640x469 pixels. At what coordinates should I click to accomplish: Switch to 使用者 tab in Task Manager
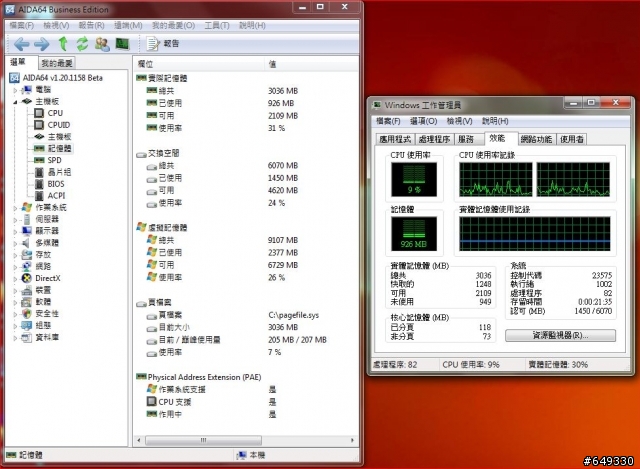571,139
